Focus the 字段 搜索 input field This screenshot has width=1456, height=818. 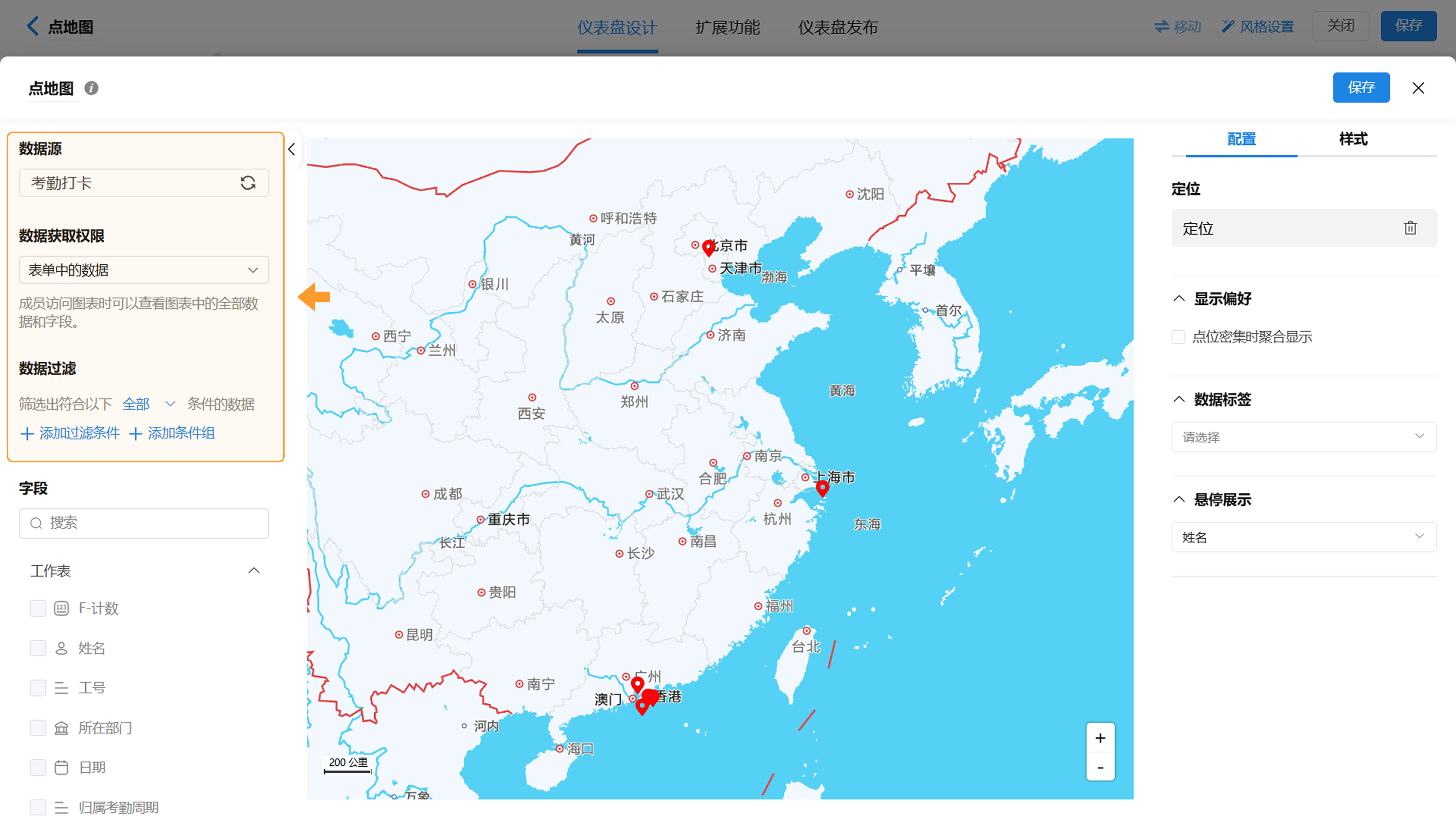pyautogui.click(x=144, y=523)
